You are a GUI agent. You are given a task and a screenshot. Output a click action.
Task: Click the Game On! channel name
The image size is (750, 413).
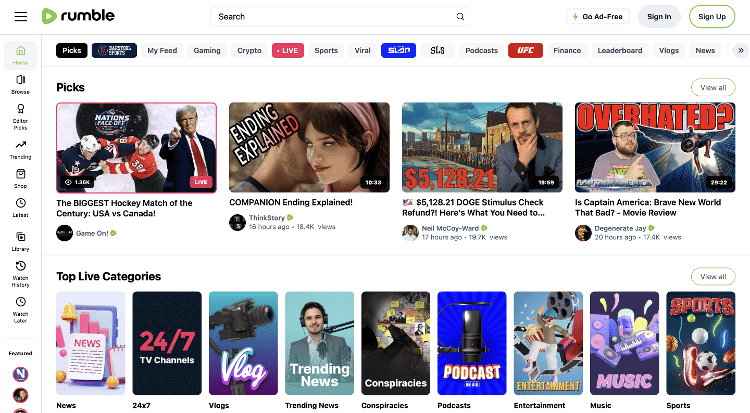92,233
